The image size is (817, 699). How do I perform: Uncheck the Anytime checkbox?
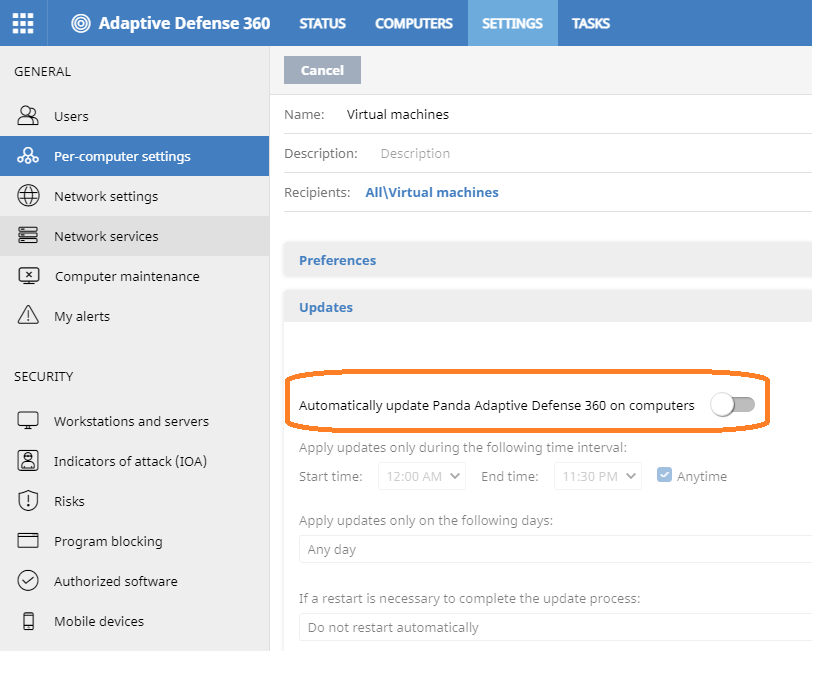click(664, 475)
